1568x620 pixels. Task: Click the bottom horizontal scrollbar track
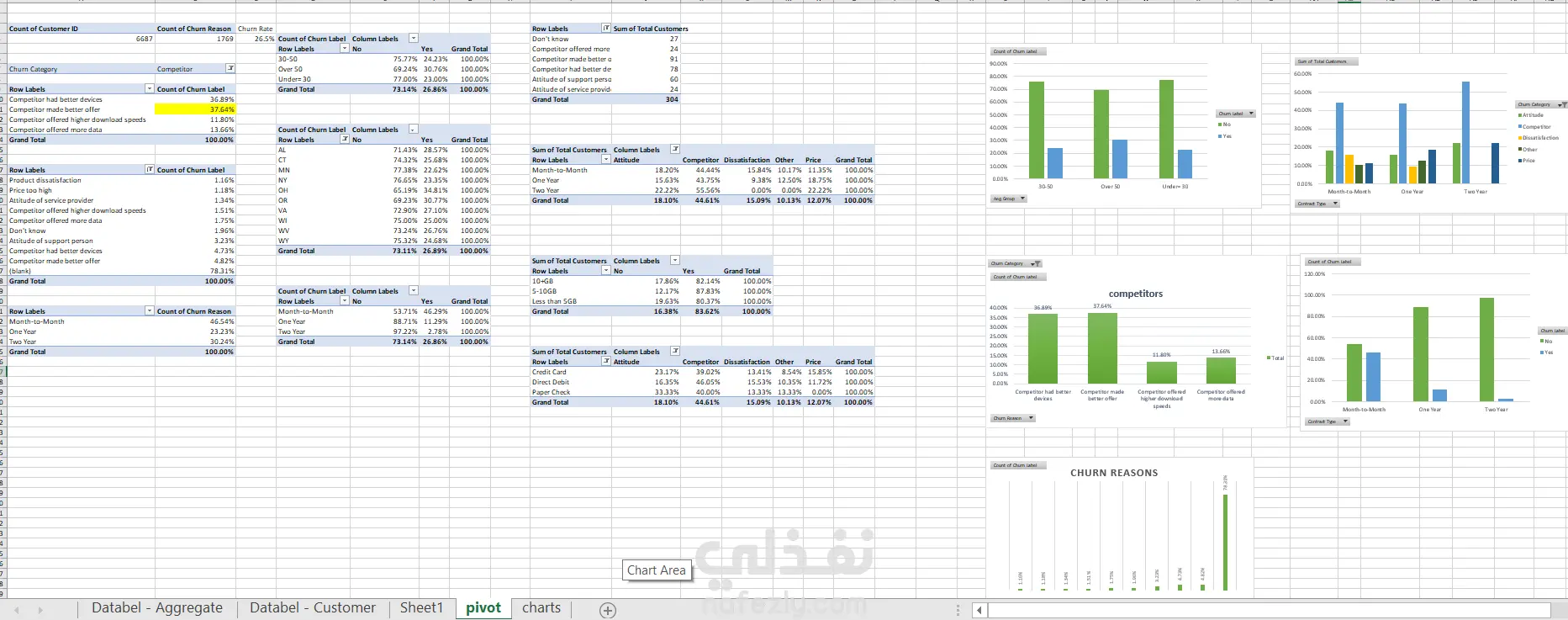1270,610
